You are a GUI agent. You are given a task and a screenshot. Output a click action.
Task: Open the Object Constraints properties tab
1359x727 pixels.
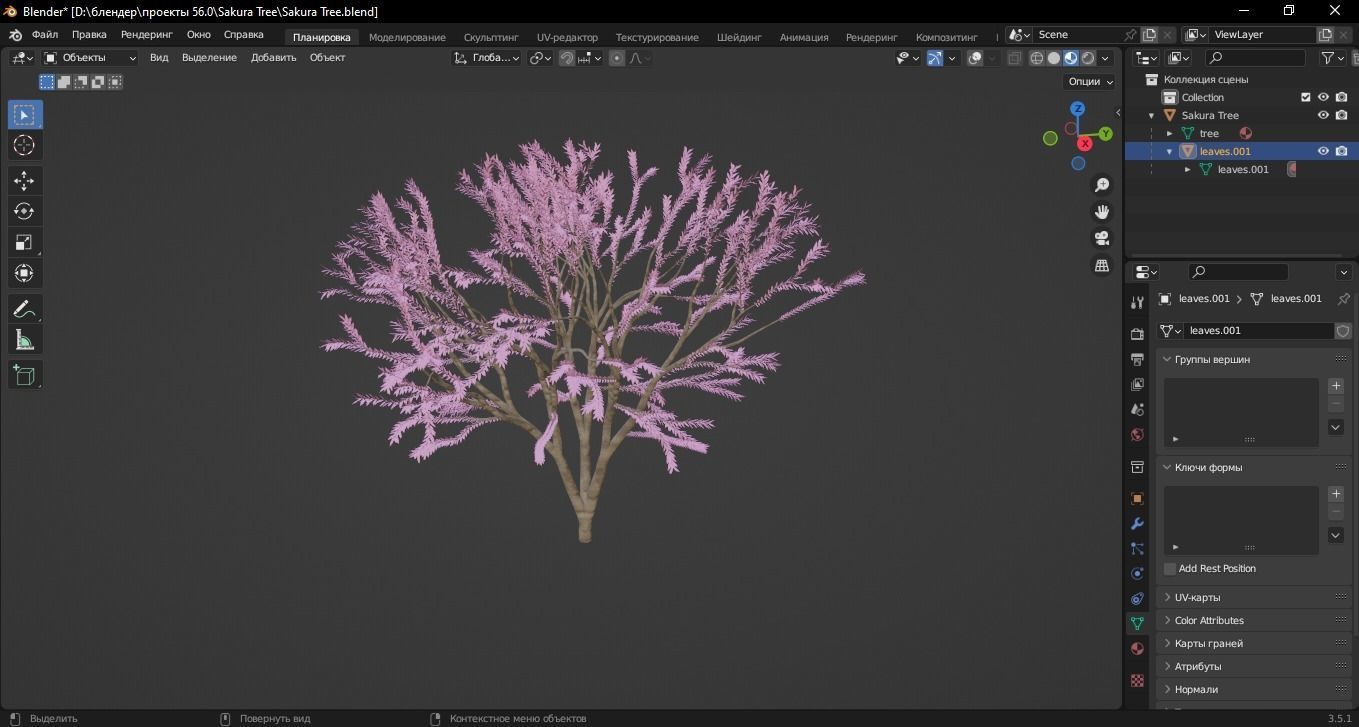[1137, 598]
